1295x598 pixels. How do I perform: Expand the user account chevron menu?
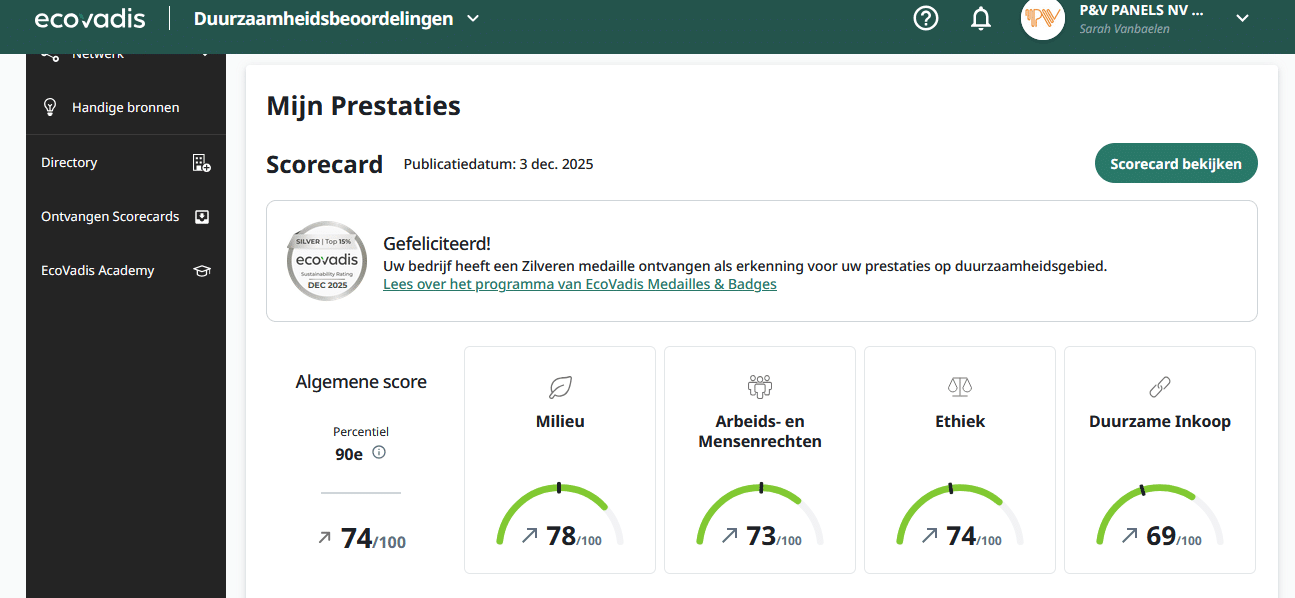[1243, 18]
